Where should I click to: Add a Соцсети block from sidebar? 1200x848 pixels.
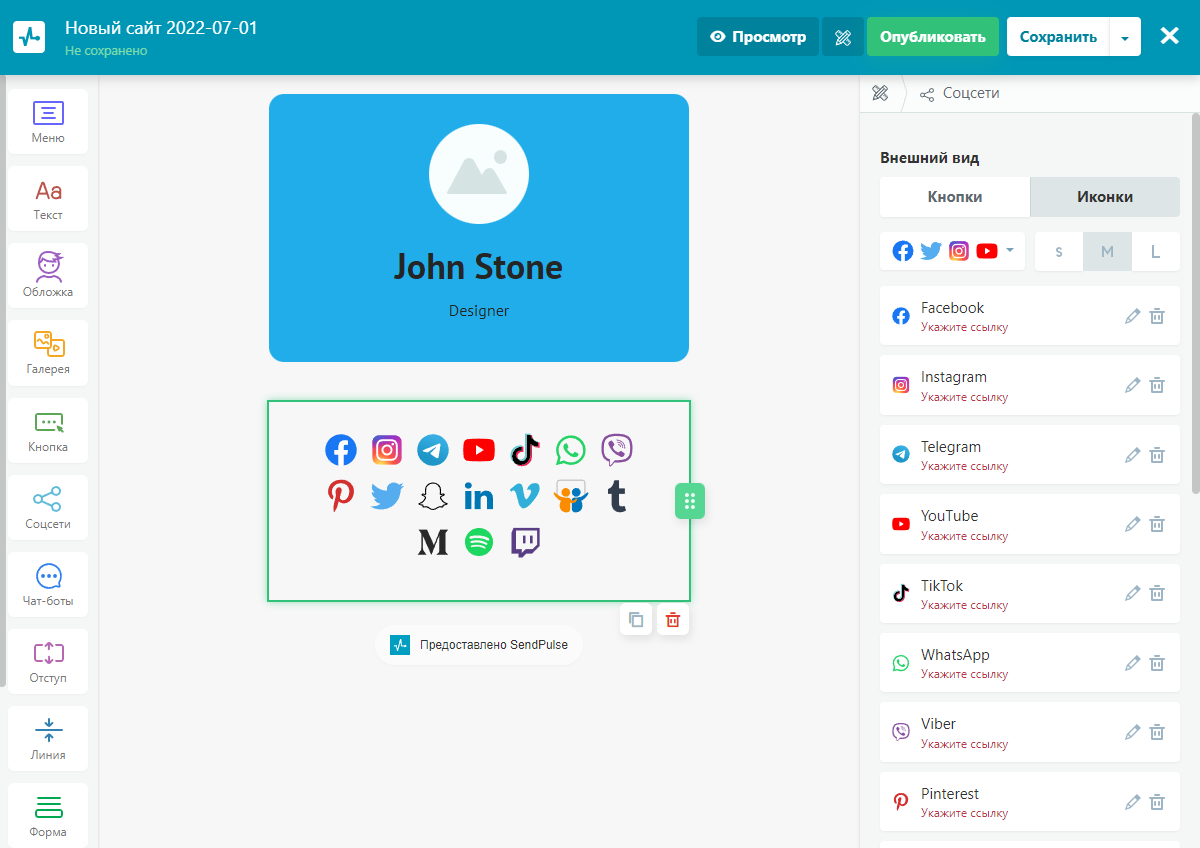pos(48,508)
